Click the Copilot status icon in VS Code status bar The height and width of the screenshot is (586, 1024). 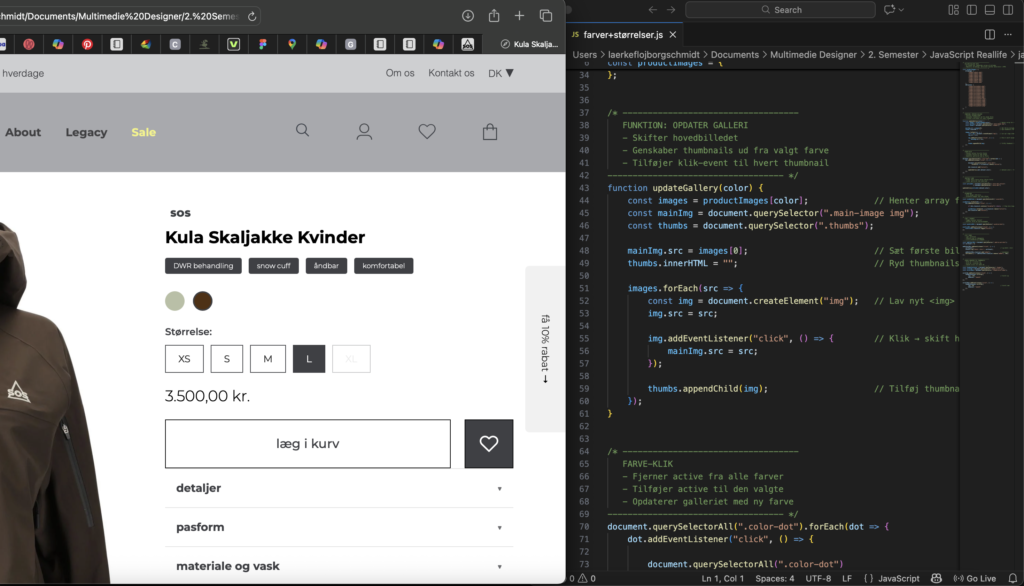tap(936, 578)
